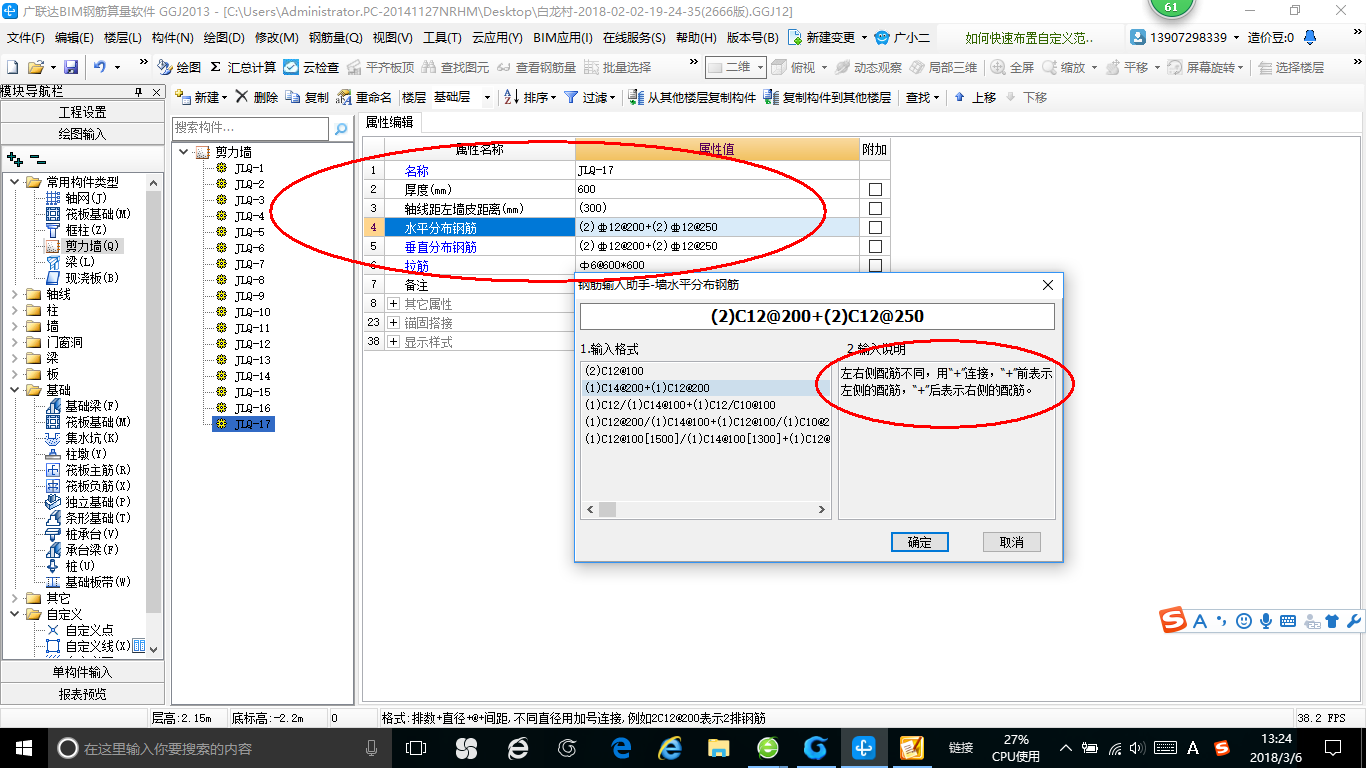Click 取消 in the rebar input dialog
Image resolution: width=1366 pixels, height=768 pixels.
pos(1011,542)
